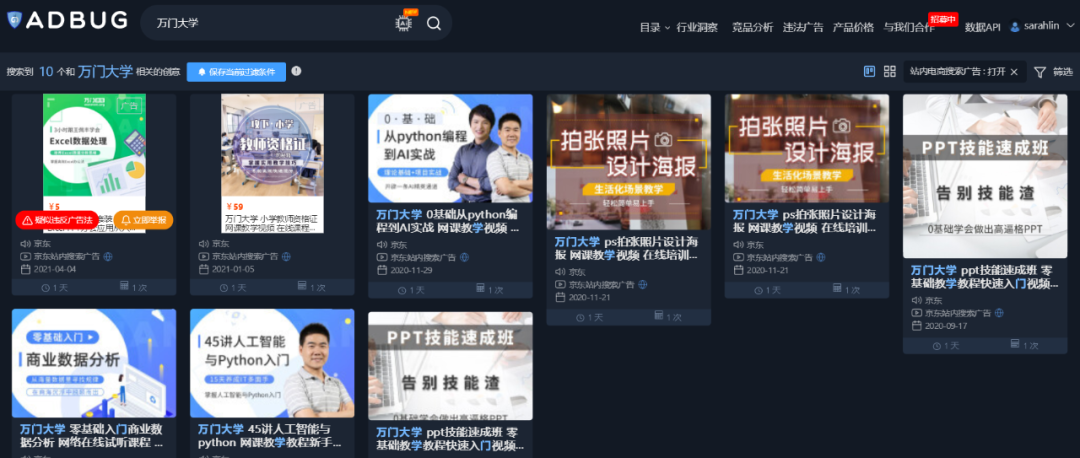Click the date text 2020-11-29

coord(412,270)
